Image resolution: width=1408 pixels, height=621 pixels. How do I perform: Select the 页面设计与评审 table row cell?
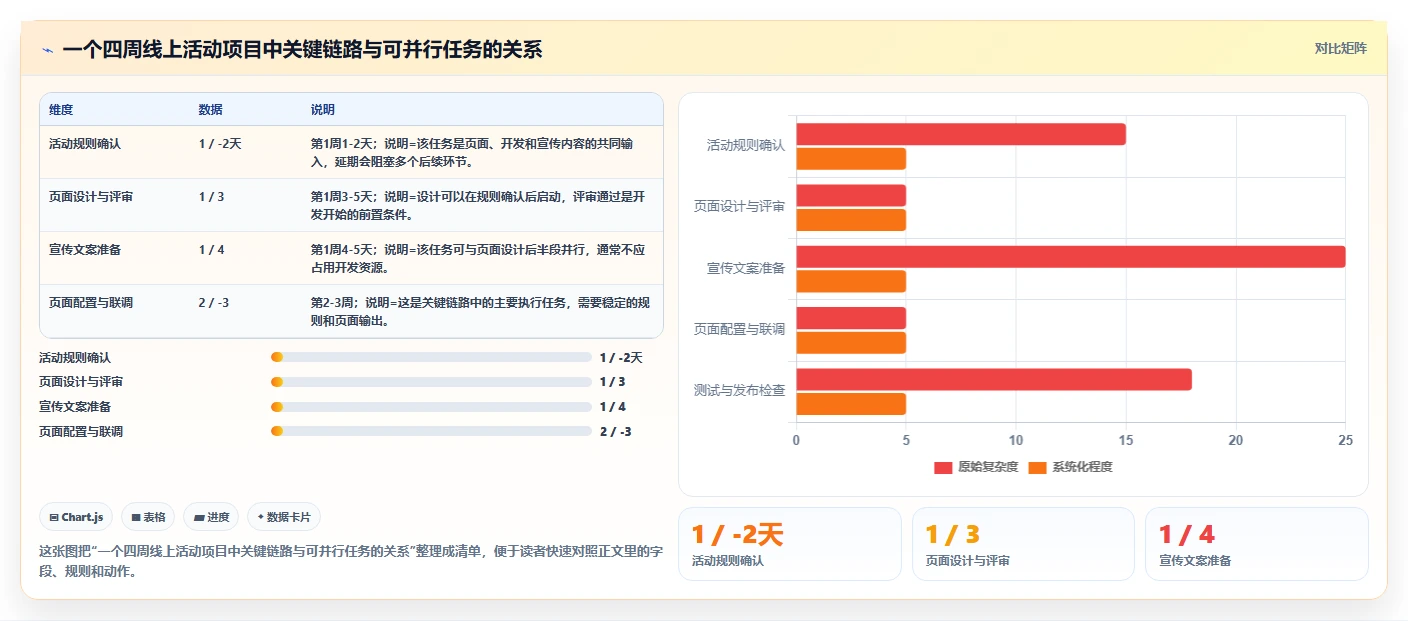[x=91, y=197]
